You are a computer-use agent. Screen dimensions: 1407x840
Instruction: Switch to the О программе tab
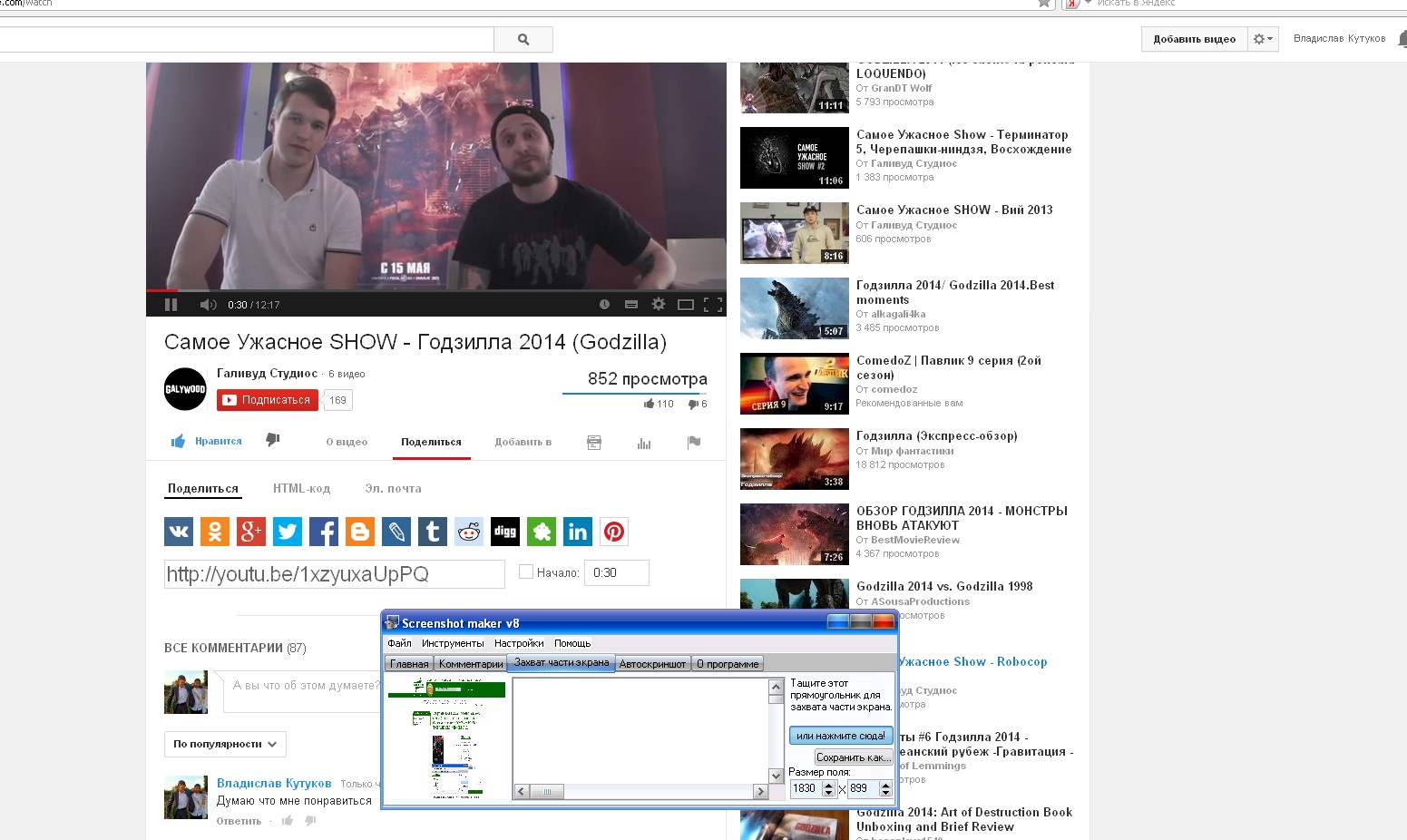coord(728,664)
